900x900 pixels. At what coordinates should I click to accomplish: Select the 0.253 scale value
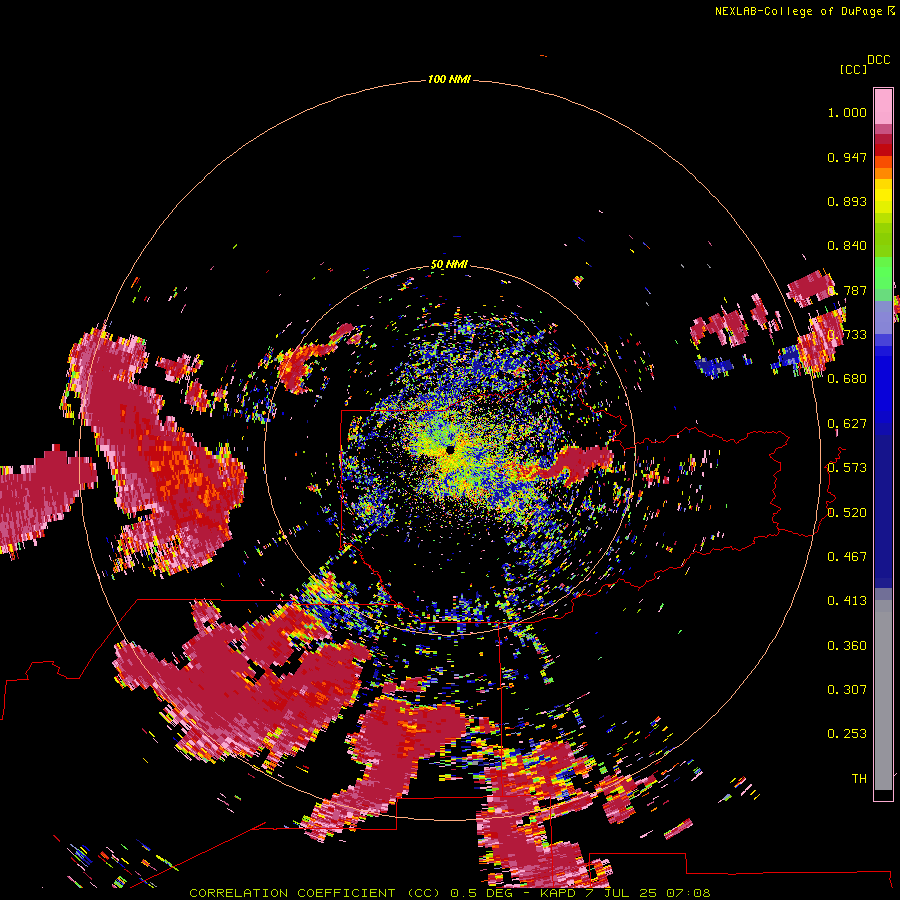pos(847,734)
